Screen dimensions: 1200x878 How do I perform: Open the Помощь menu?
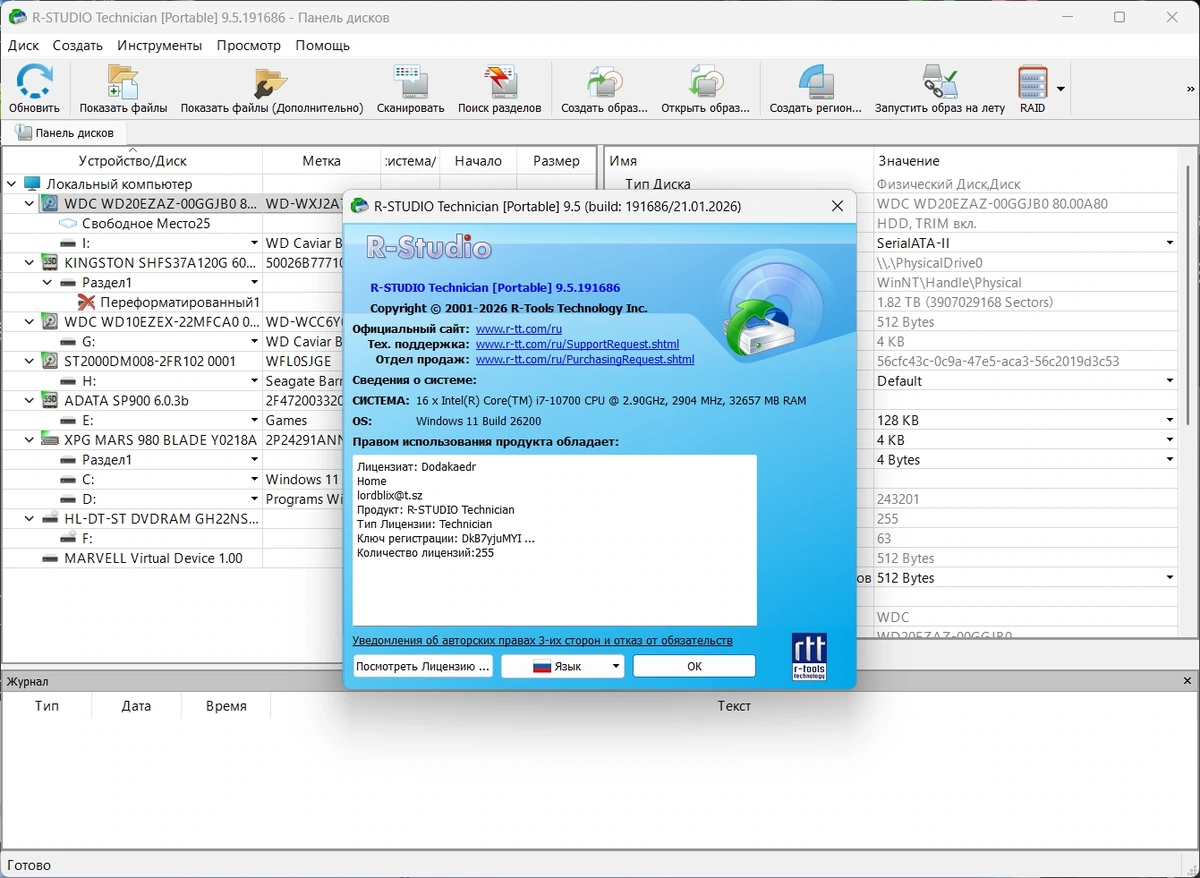coord(323,45)
